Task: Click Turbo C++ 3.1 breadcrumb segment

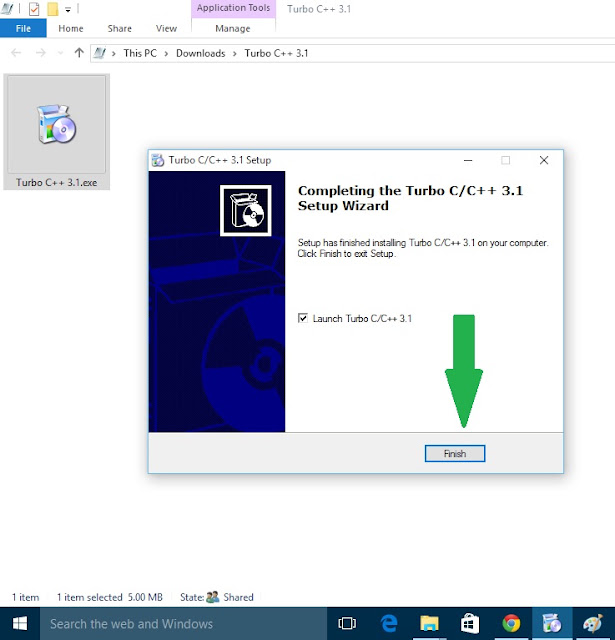Action: click(276, 53)
